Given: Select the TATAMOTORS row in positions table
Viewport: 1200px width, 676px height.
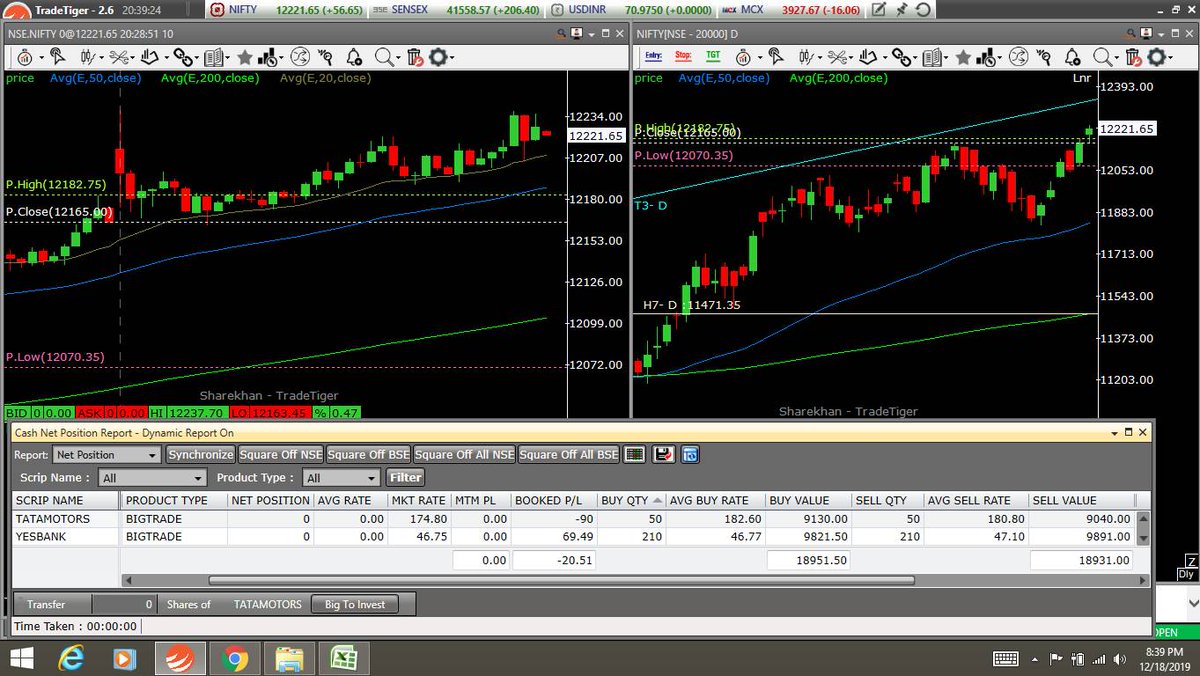Looking at the screenshot, I should point(575,519).
